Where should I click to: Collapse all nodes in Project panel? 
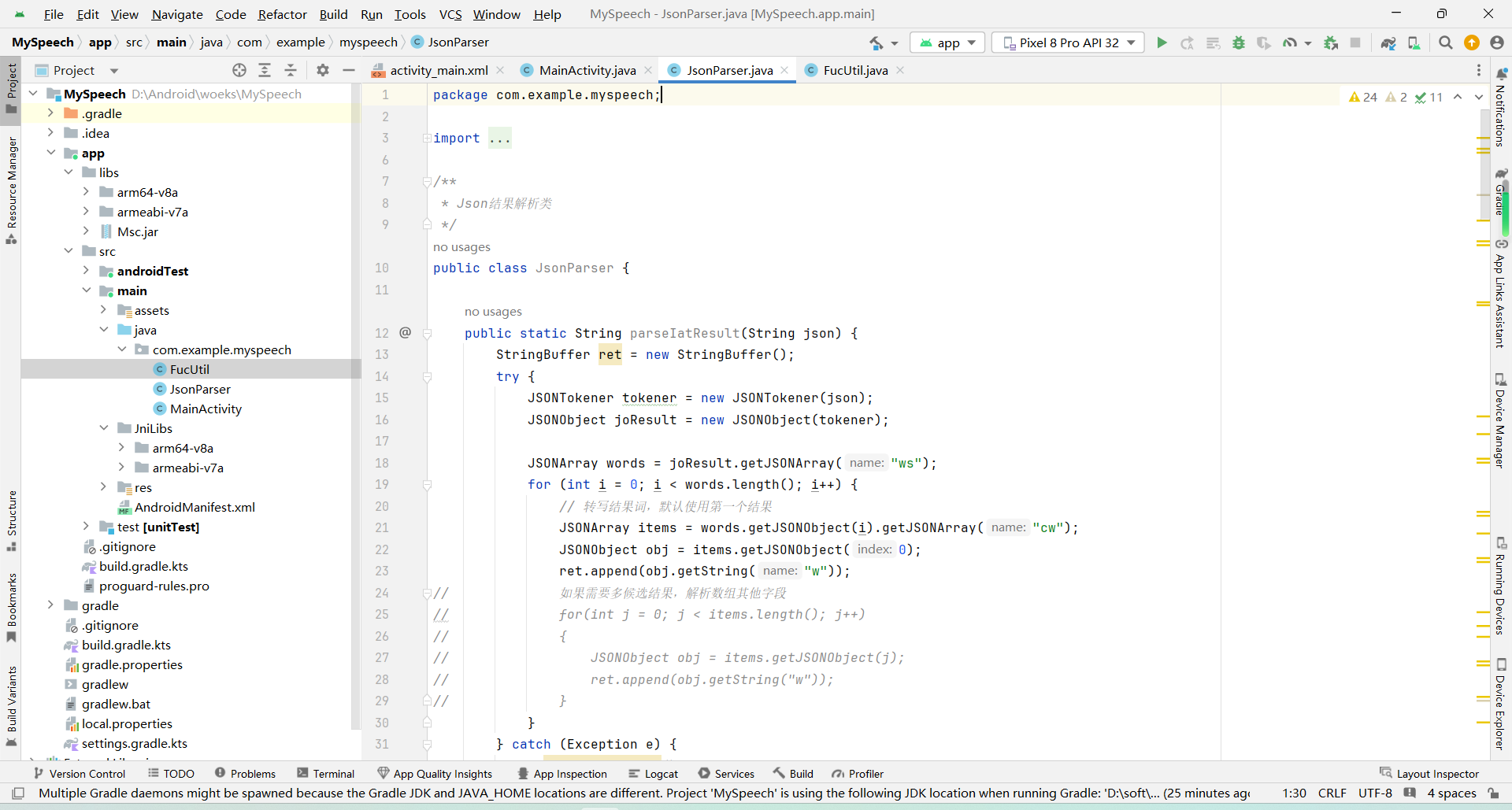(291, 70)
